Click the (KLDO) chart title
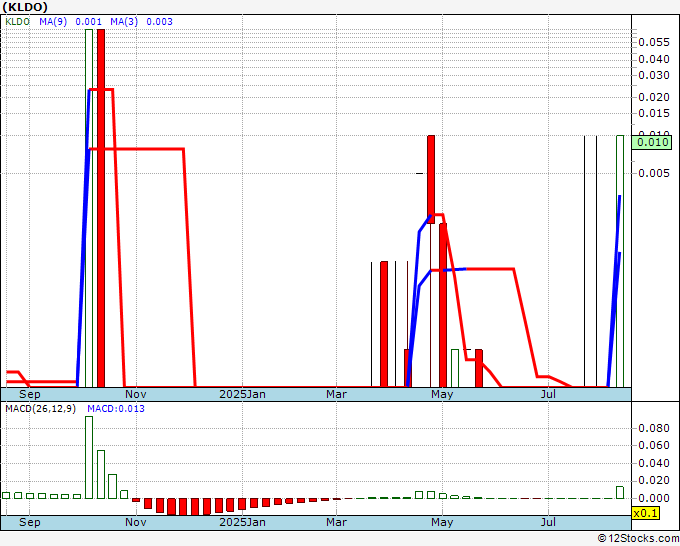 [25, 7]
